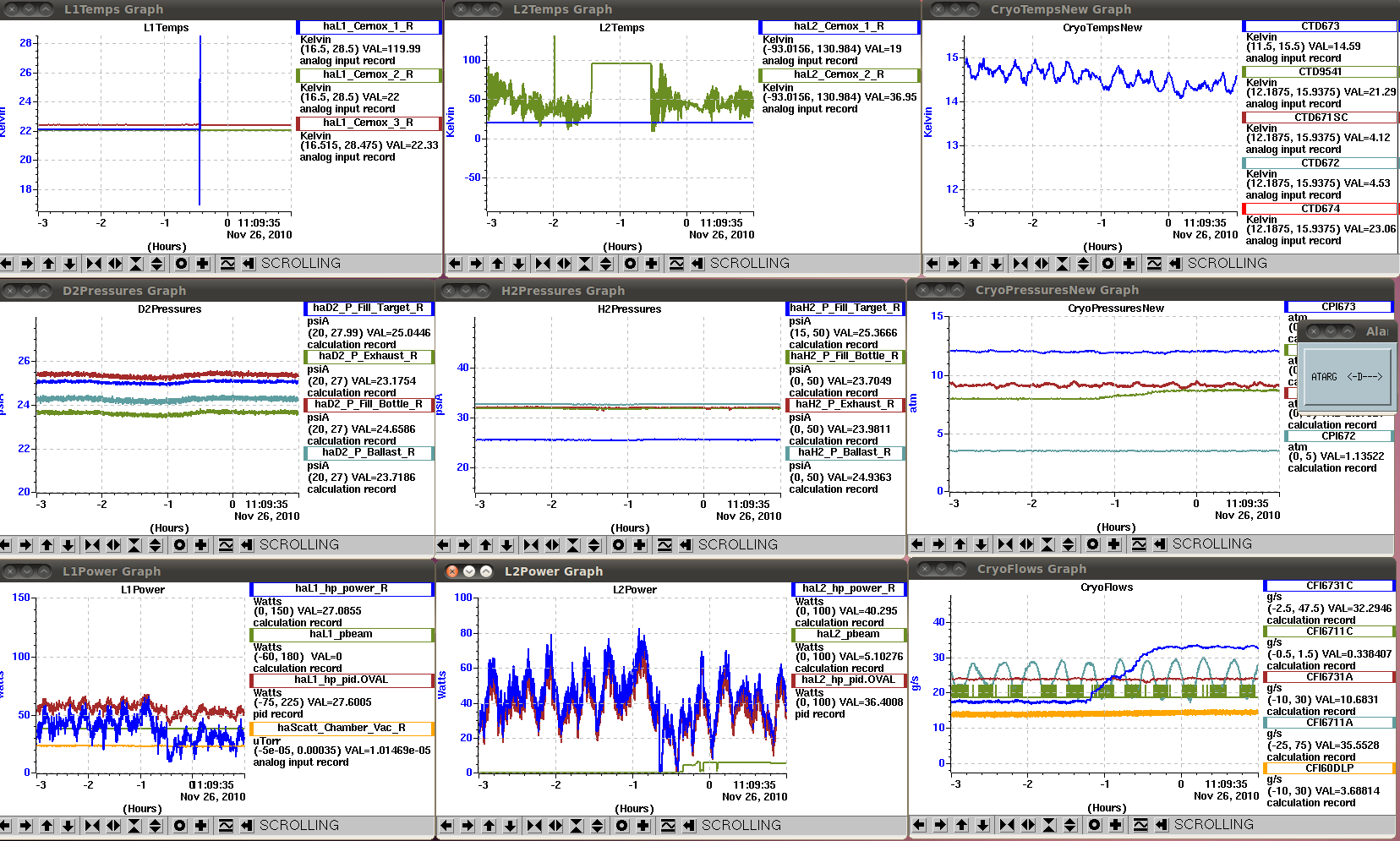Screen dimensions: 1400x841
Task: Select CTD9541 legend entry in CryoTempsNew
Action: (x=1321, y=72)
